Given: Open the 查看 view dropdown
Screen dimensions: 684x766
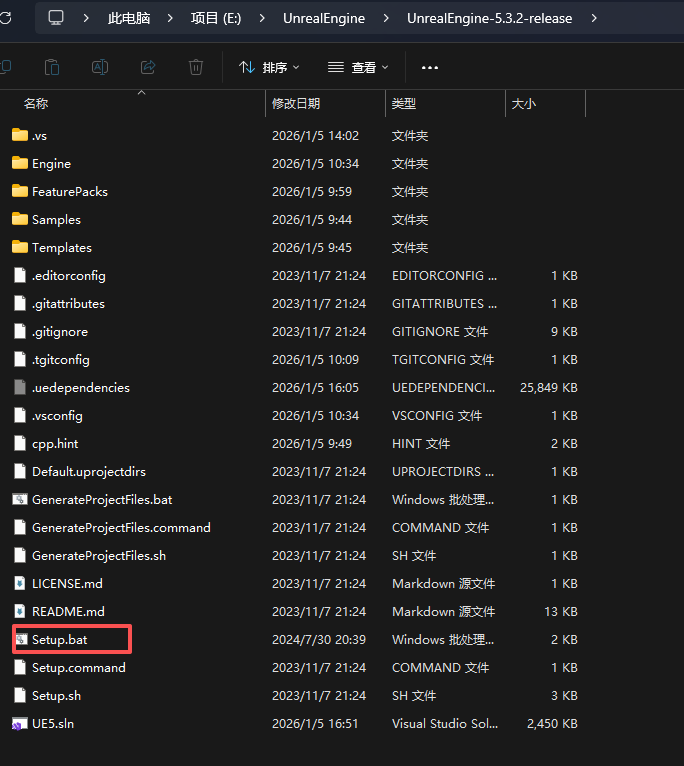Looking at the screenshot, I should click(x=358, y=67).
